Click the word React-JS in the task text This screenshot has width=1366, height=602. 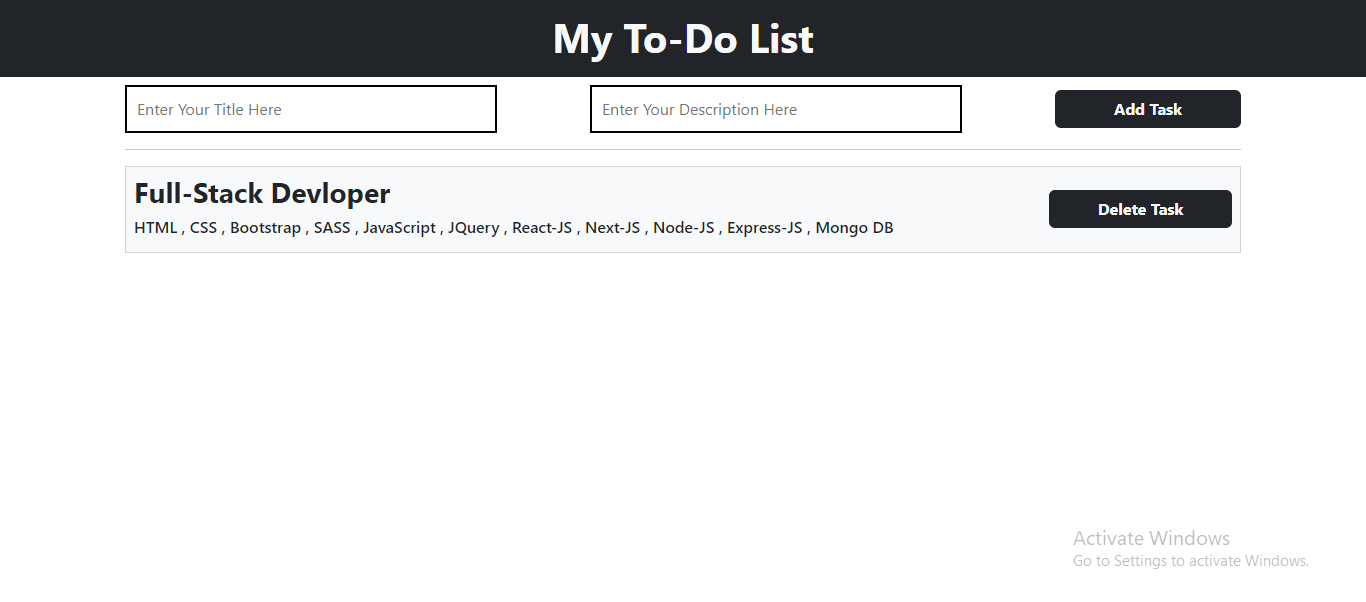click(x=542, y=227)
